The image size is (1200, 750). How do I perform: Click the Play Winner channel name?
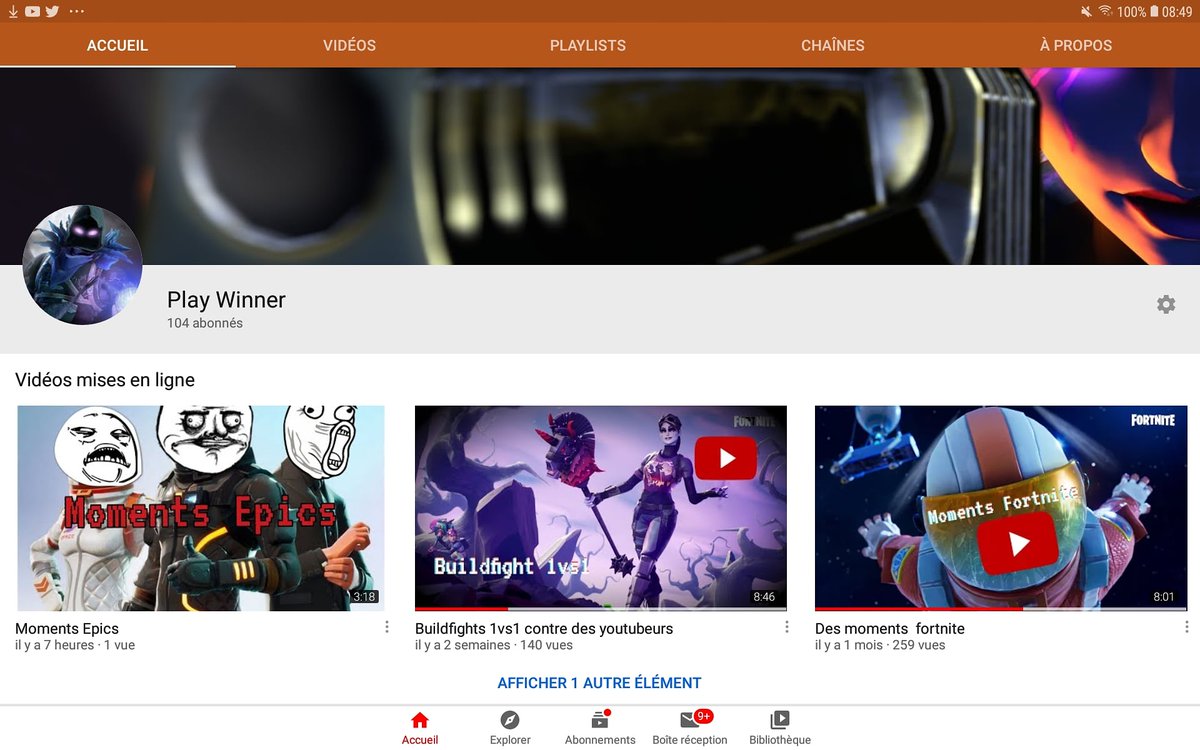(226, 300)
